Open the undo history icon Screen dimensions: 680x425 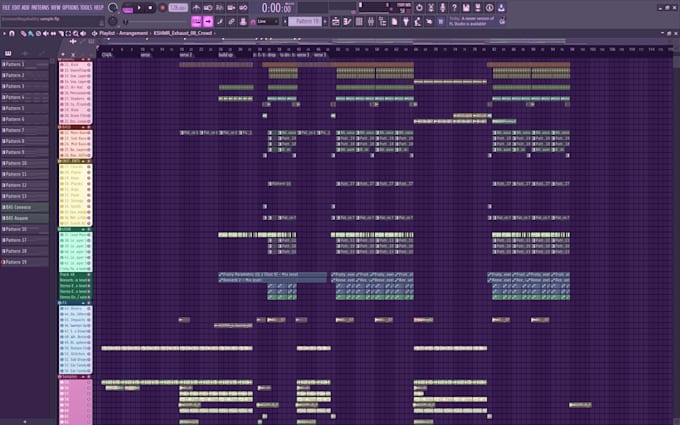(419, 8)
